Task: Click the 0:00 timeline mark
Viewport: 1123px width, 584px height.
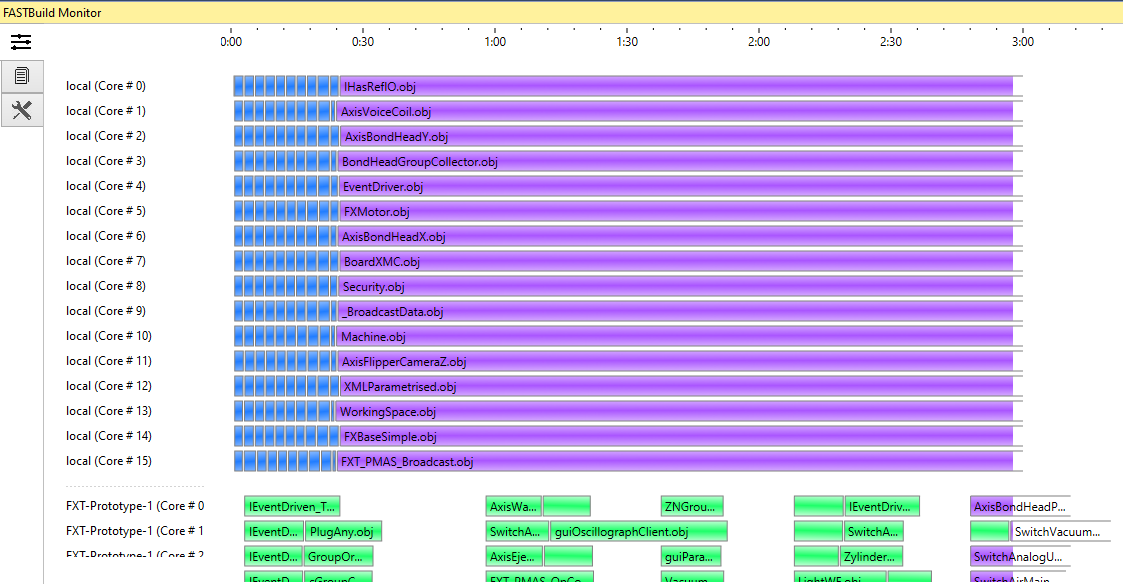Action: click(x=231, y=41)
